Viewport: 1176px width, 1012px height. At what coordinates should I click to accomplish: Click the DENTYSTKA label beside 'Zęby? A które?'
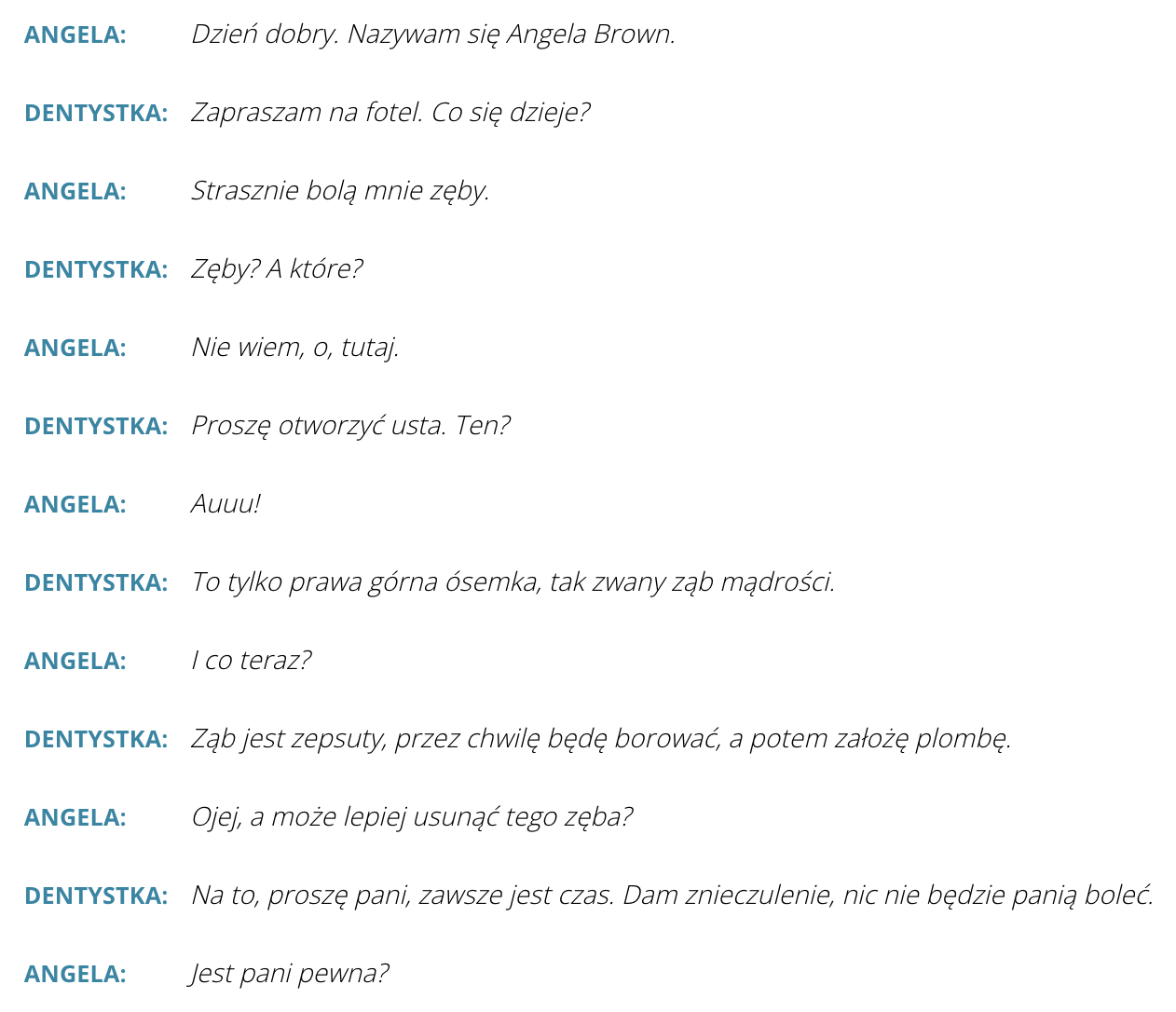coord(96,269)
